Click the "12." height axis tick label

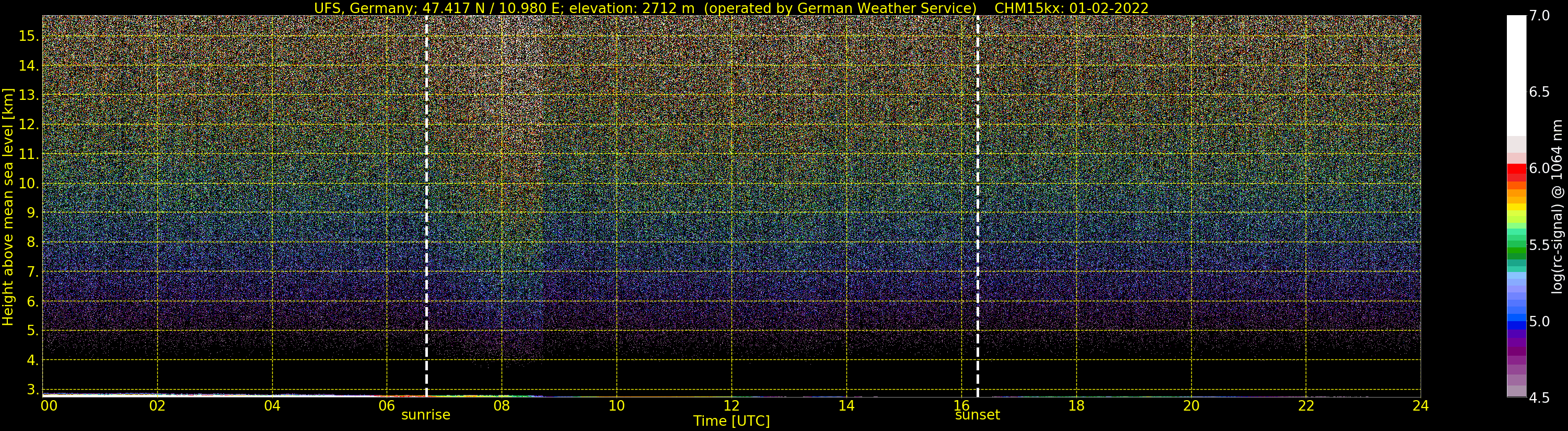[x=29, y=124]
